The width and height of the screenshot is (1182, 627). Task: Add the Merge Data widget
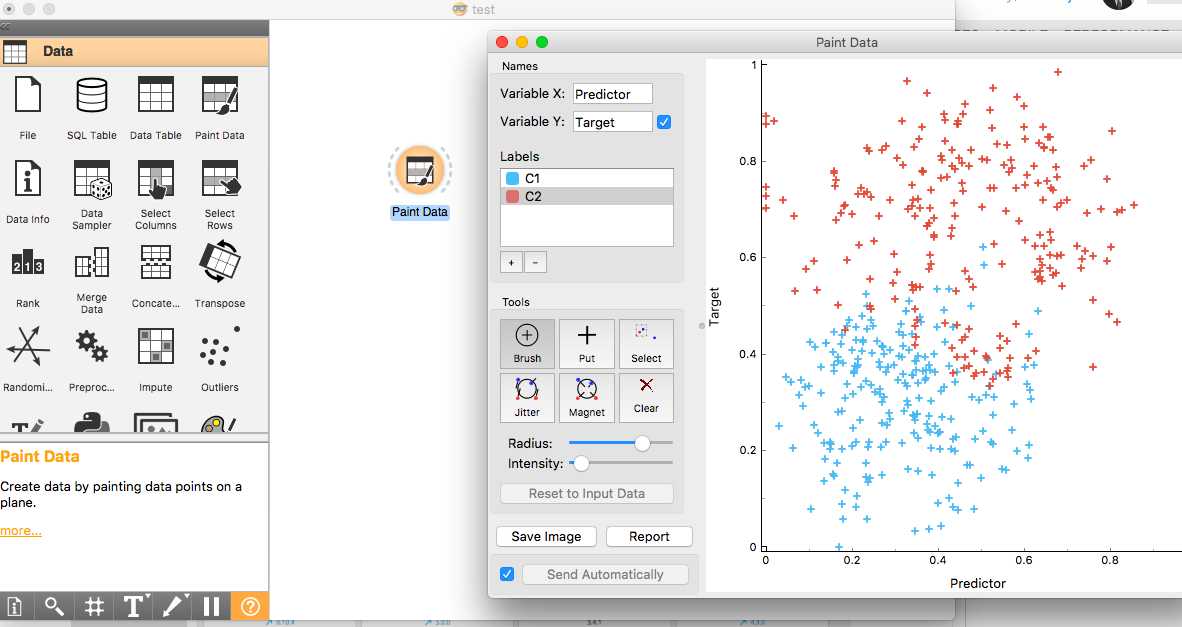(x=91, y=279)
